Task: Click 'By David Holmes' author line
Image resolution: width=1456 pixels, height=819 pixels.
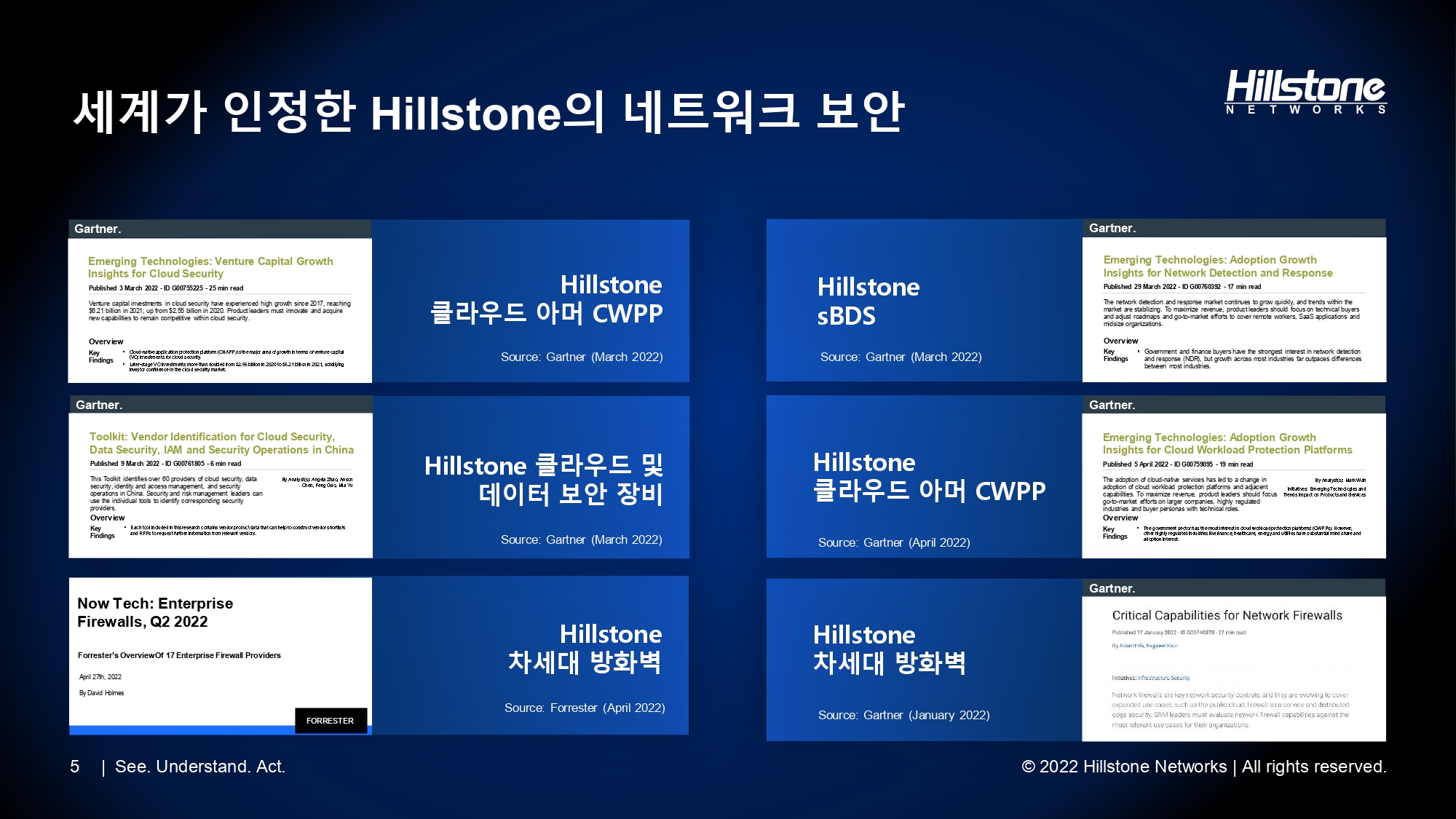Action: (101, 693)
